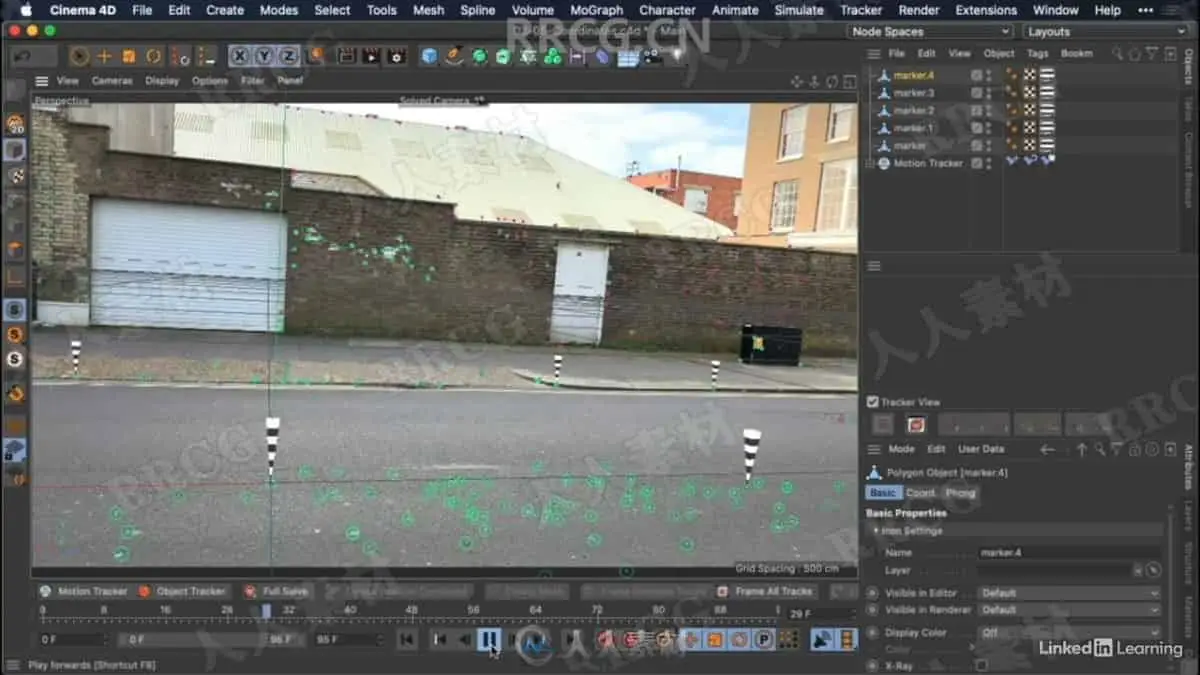The width and height of the screenshot is (1200, 675).
Task: Open Visible in Editor dropdown
Action: point(1069,593)
